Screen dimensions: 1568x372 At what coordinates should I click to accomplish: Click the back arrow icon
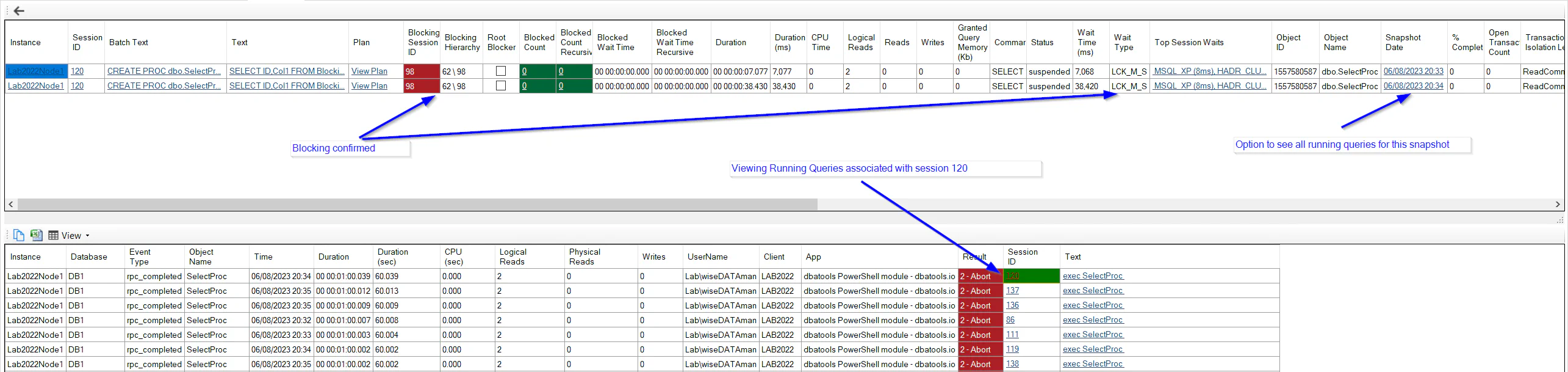click(x=19, y=11)
